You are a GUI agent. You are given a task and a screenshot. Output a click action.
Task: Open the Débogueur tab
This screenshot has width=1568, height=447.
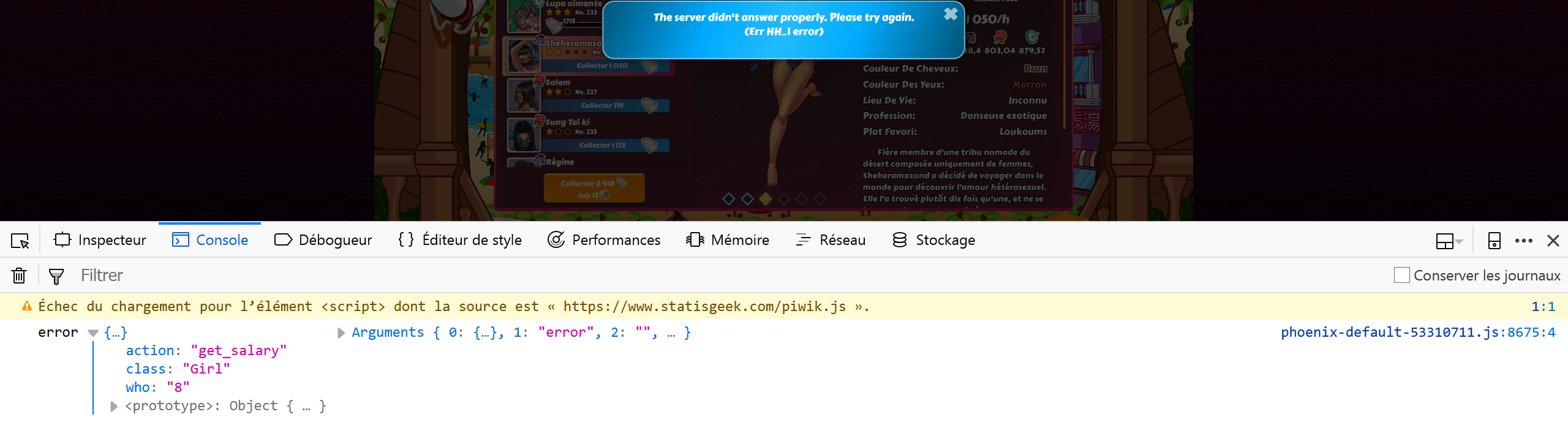[x=323, y=240]
